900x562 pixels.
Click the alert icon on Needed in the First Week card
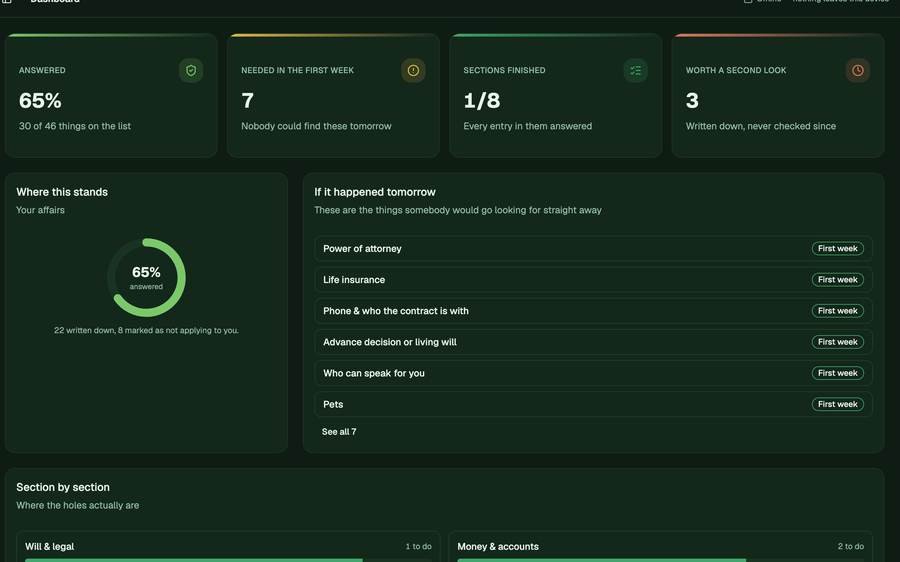pos(413,71)
